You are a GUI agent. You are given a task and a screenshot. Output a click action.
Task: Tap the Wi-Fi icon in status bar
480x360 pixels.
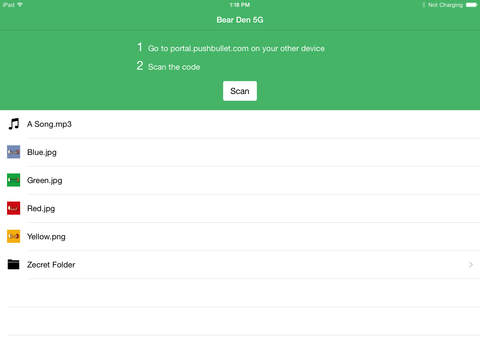coord(20,5)
